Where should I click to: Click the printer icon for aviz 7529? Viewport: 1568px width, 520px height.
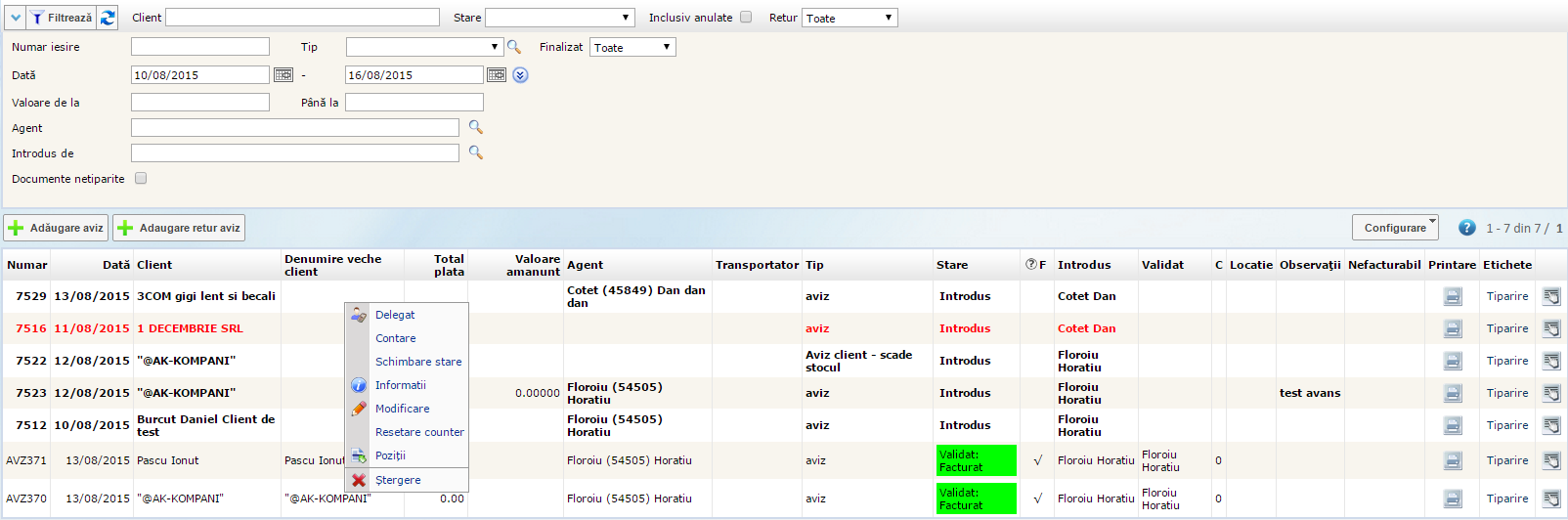1453,297
